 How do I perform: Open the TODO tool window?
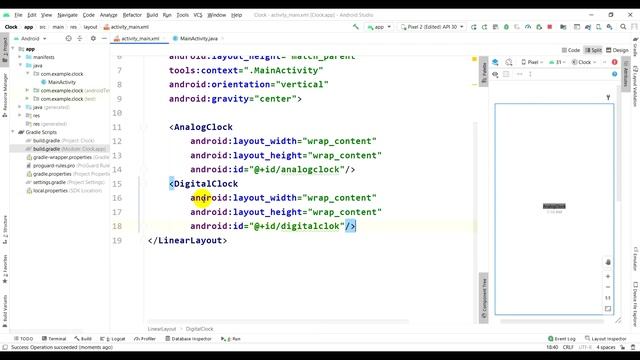23,339
